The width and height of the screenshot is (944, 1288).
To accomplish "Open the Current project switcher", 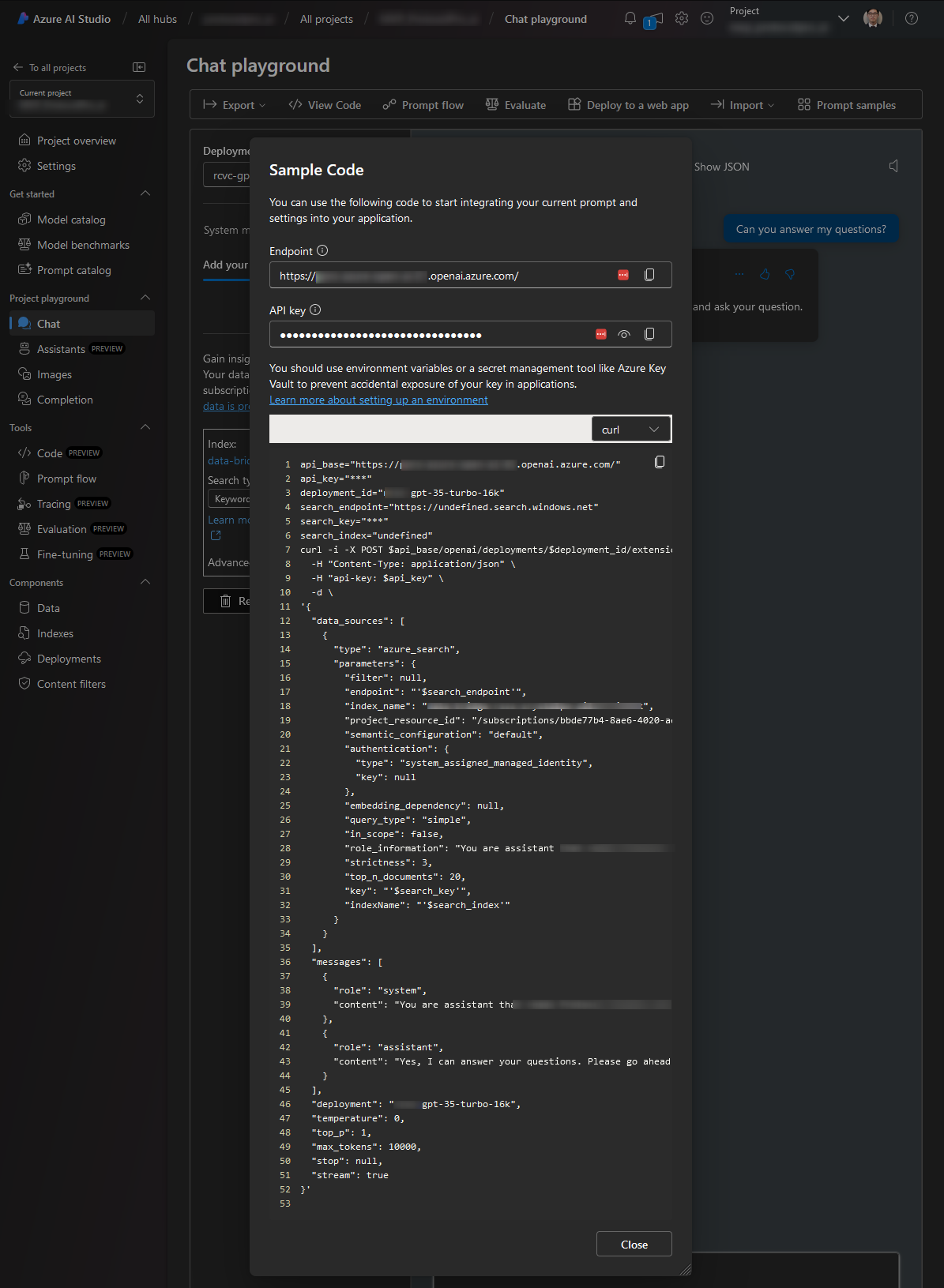I will 82,99.
